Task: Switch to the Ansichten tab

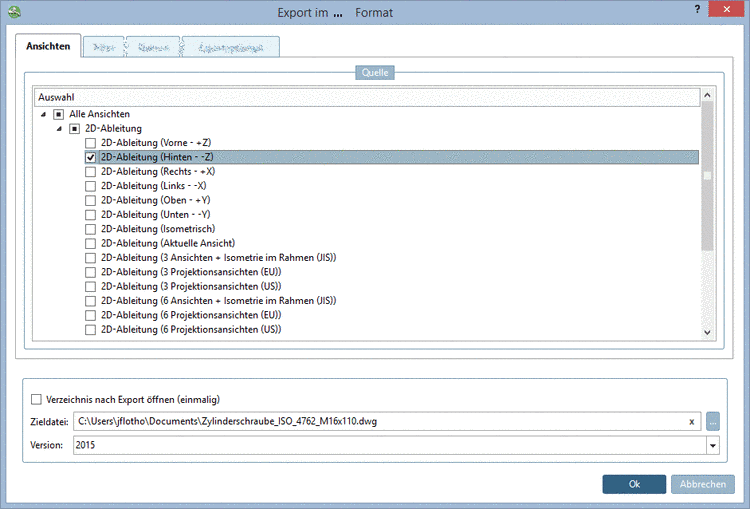Action: tap(48, 46)
